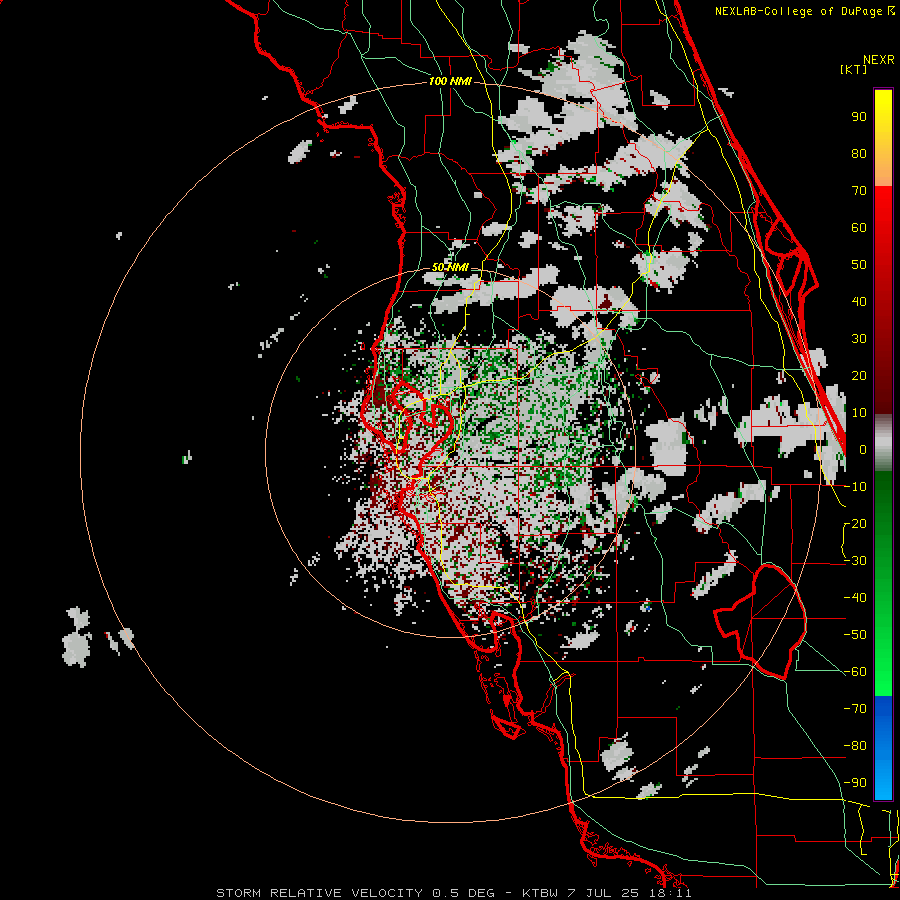Screen dimensions: 900x900
Task: Click the positive 70 scale label
Action: click(x=859, y=191)
